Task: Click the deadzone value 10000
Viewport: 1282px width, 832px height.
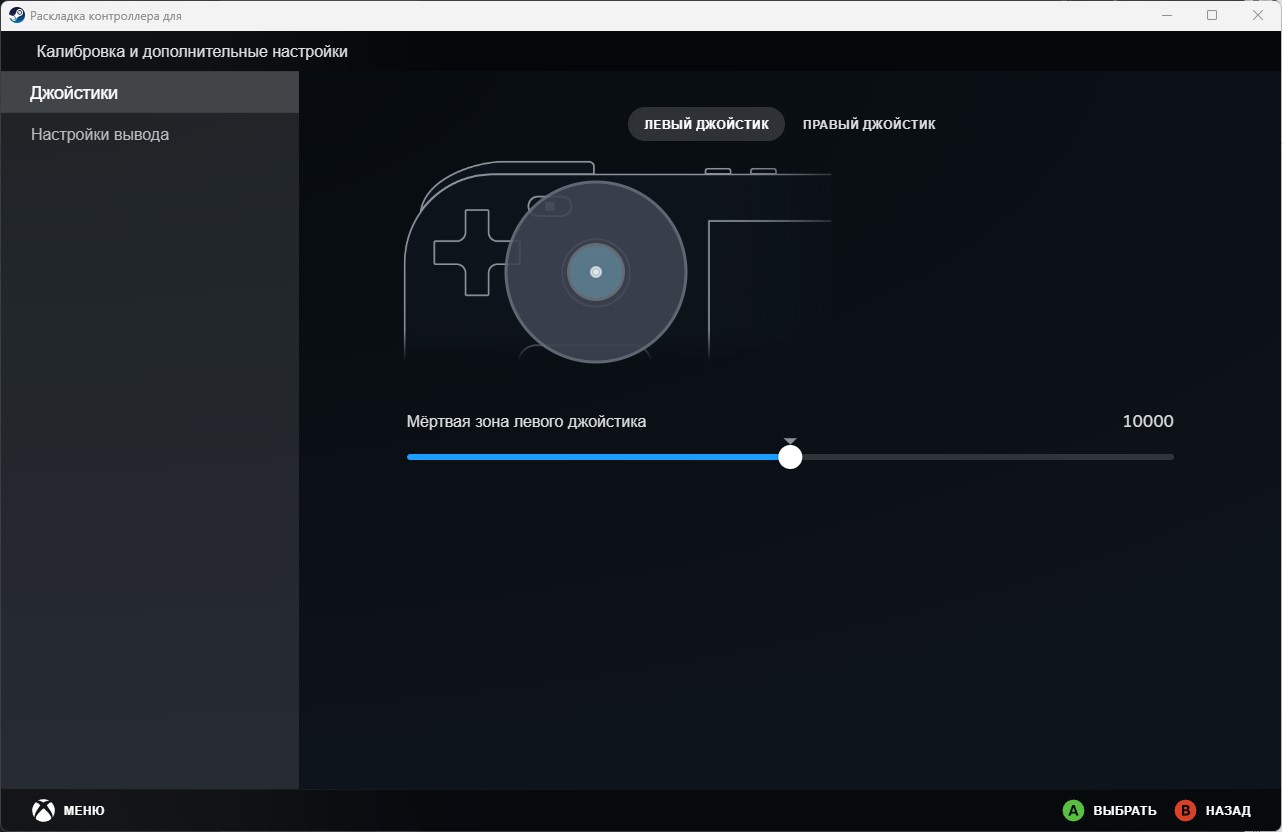Action: 1148,421
